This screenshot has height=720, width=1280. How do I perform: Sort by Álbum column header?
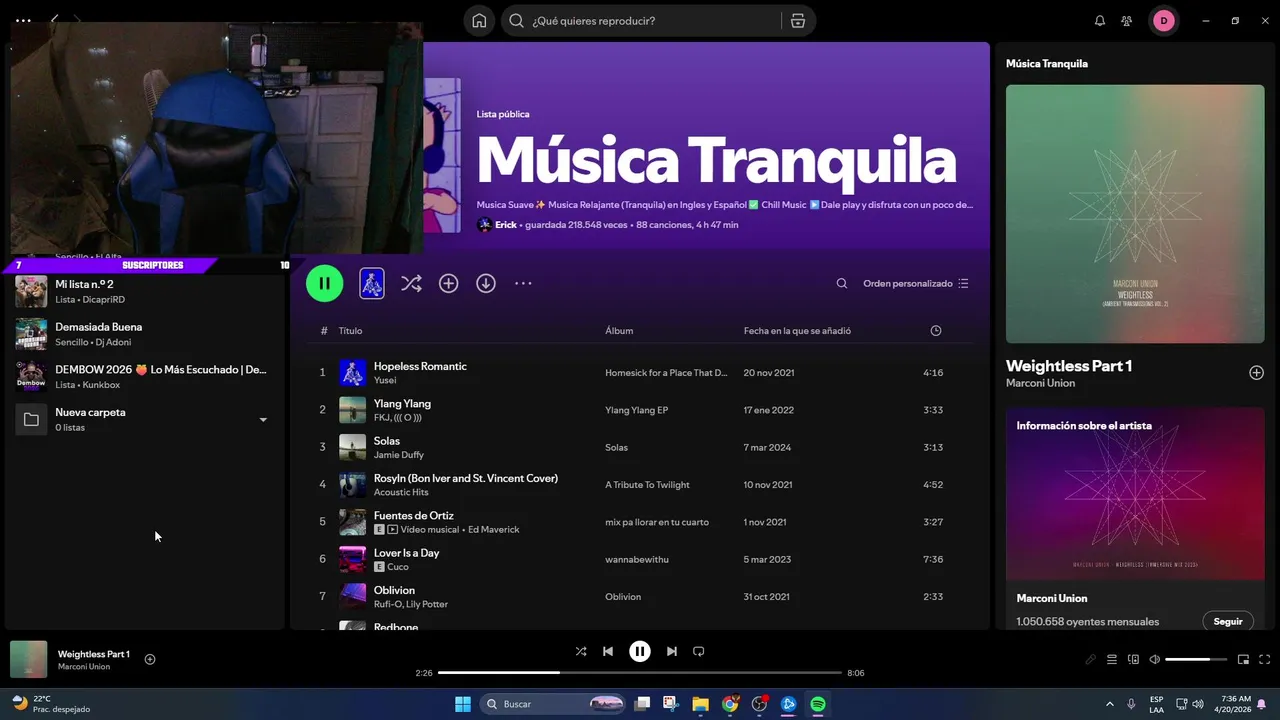pyautogui.click(x=619, y=331)
